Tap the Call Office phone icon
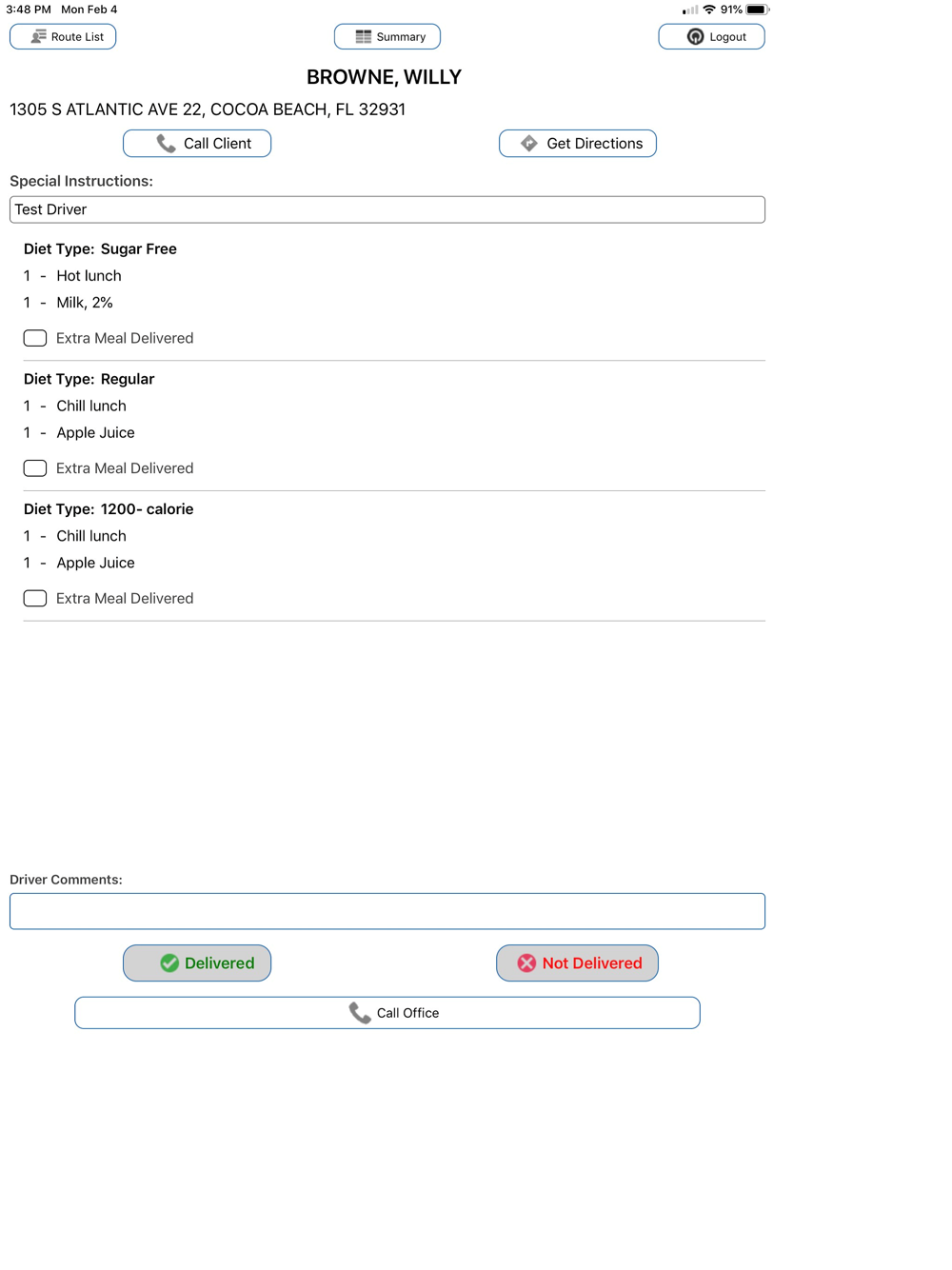952x1270 pixels. 360,1013
